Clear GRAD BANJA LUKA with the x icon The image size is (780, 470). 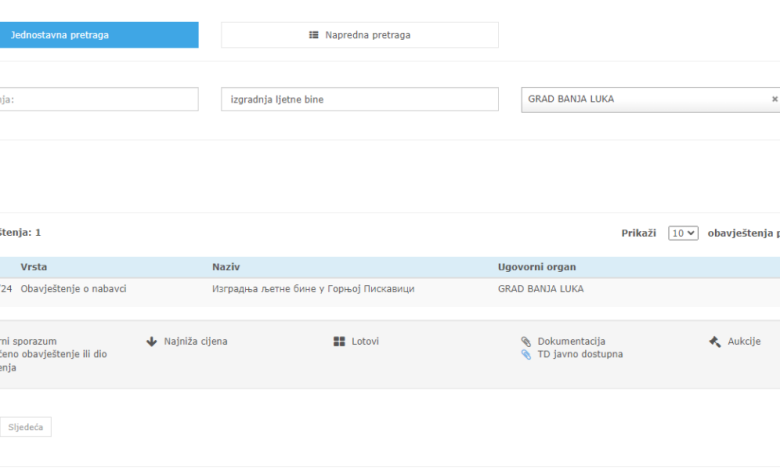coord(773,99)
